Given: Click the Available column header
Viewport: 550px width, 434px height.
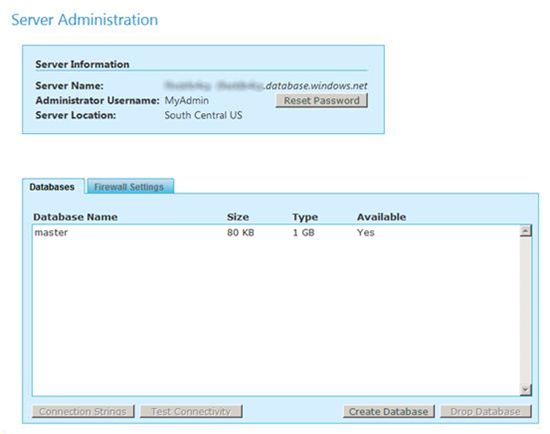Looking at the screenshot, I should pyautogui.click(x=381, y=217).
